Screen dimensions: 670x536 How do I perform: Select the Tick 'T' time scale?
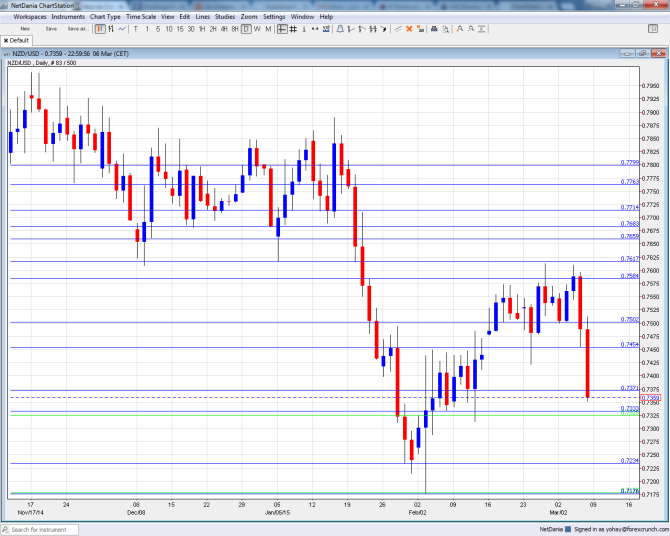click(x=136, y=29)
